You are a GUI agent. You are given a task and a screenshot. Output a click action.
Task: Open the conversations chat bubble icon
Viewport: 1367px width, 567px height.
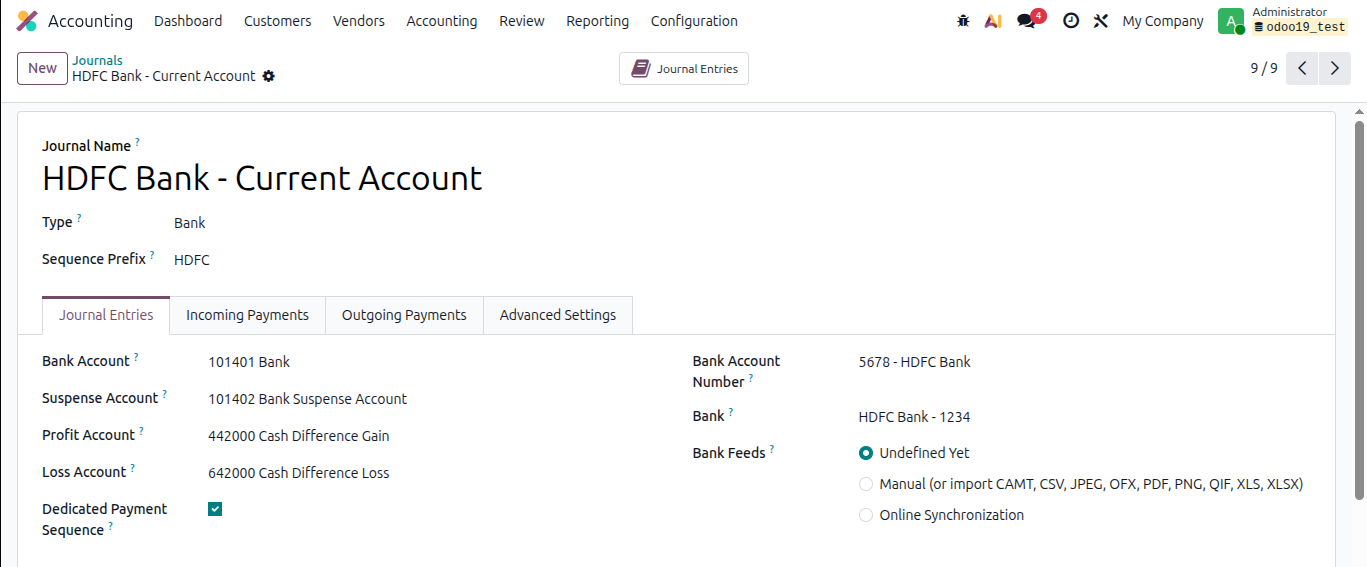(1026, 21)
